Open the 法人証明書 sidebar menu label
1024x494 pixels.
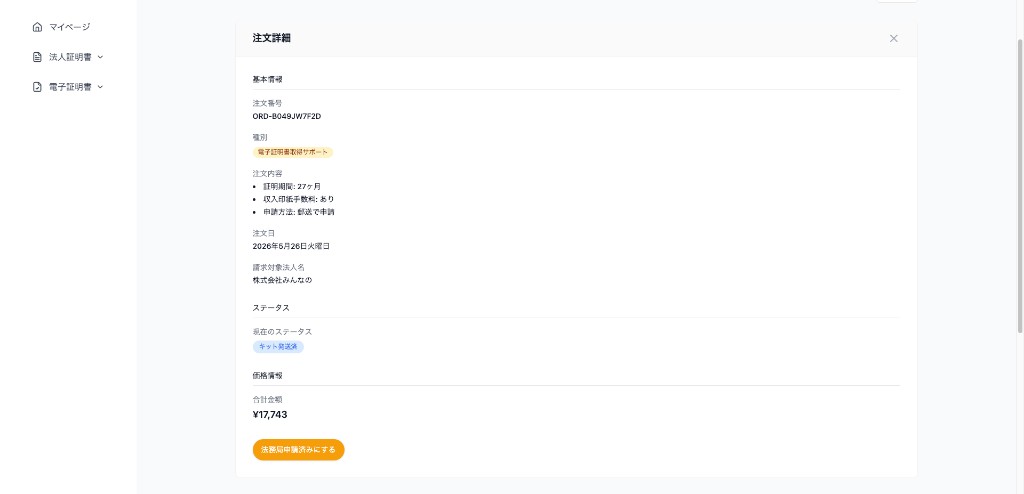pyautogui.click(x=70, y=57)
